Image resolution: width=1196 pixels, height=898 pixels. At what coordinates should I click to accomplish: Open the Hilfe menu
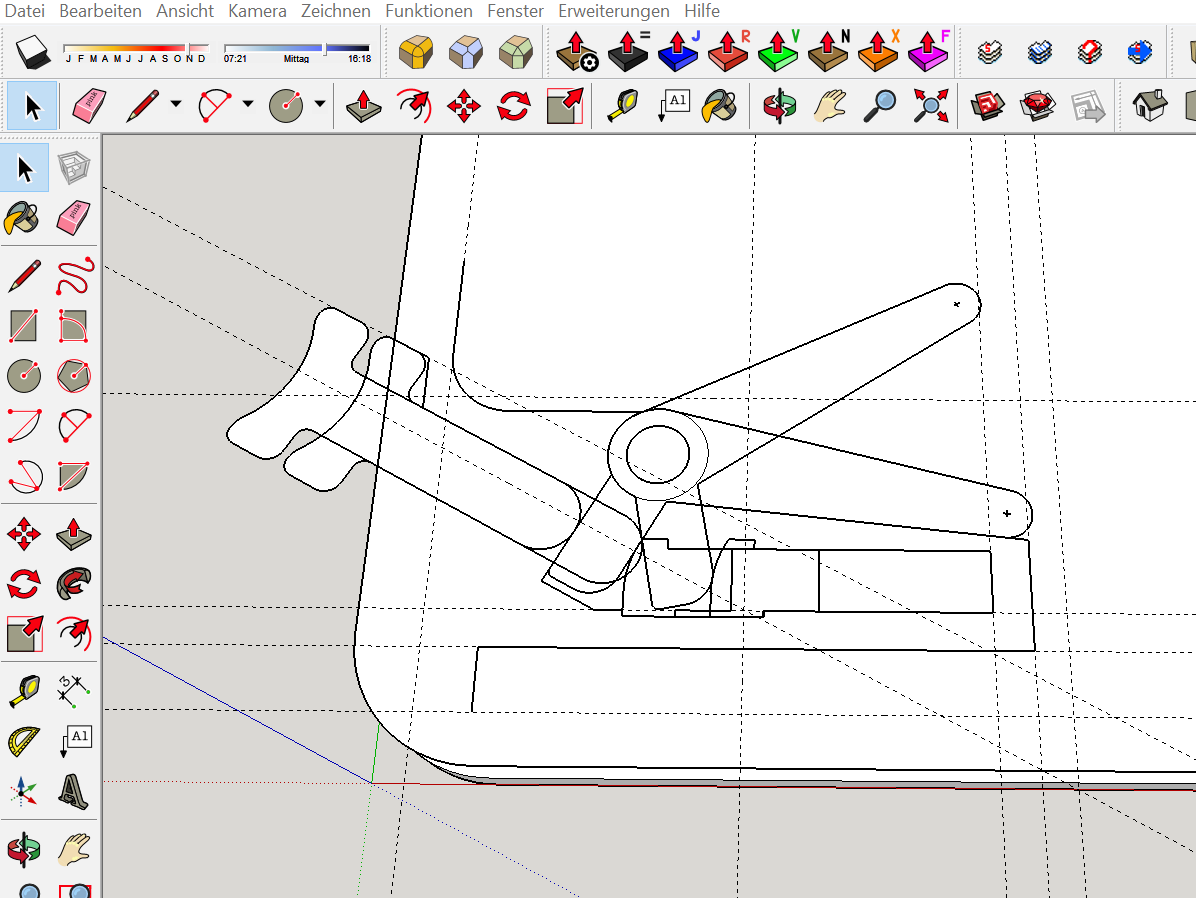[x=702, y=11]
